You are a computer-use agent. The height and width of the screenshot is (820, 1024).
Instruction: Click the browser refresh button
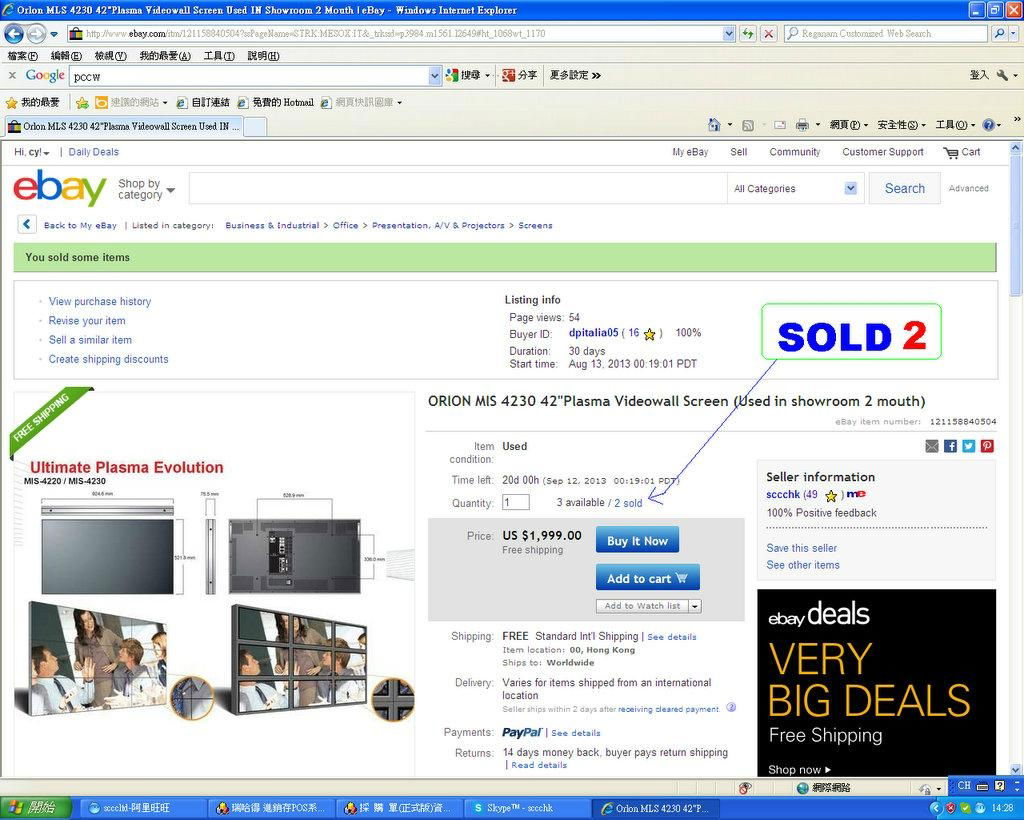[x=747, y=34]
